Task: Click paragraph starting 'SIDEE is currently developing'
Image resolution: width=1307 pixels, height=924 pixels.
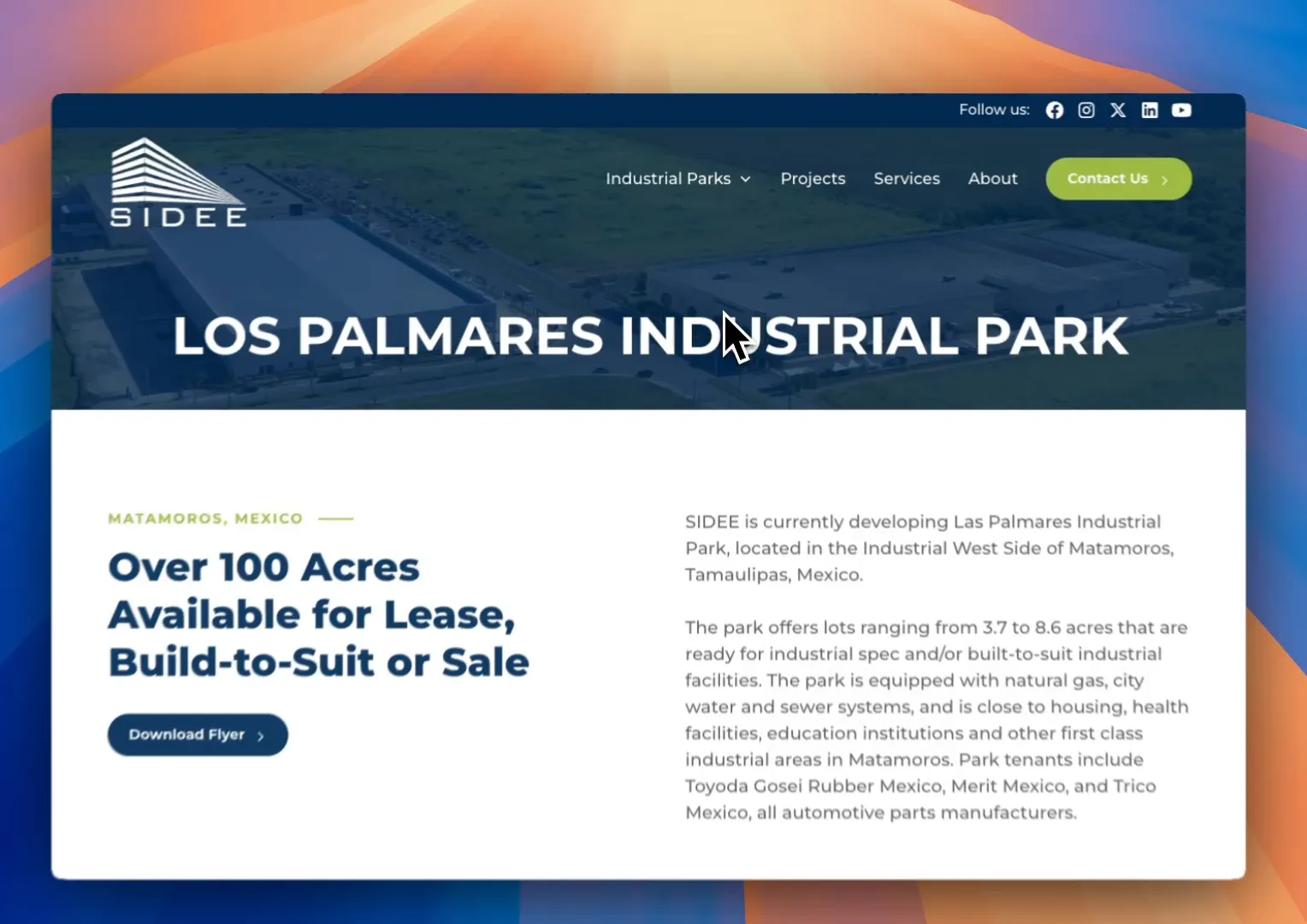Action: [930, 548]
